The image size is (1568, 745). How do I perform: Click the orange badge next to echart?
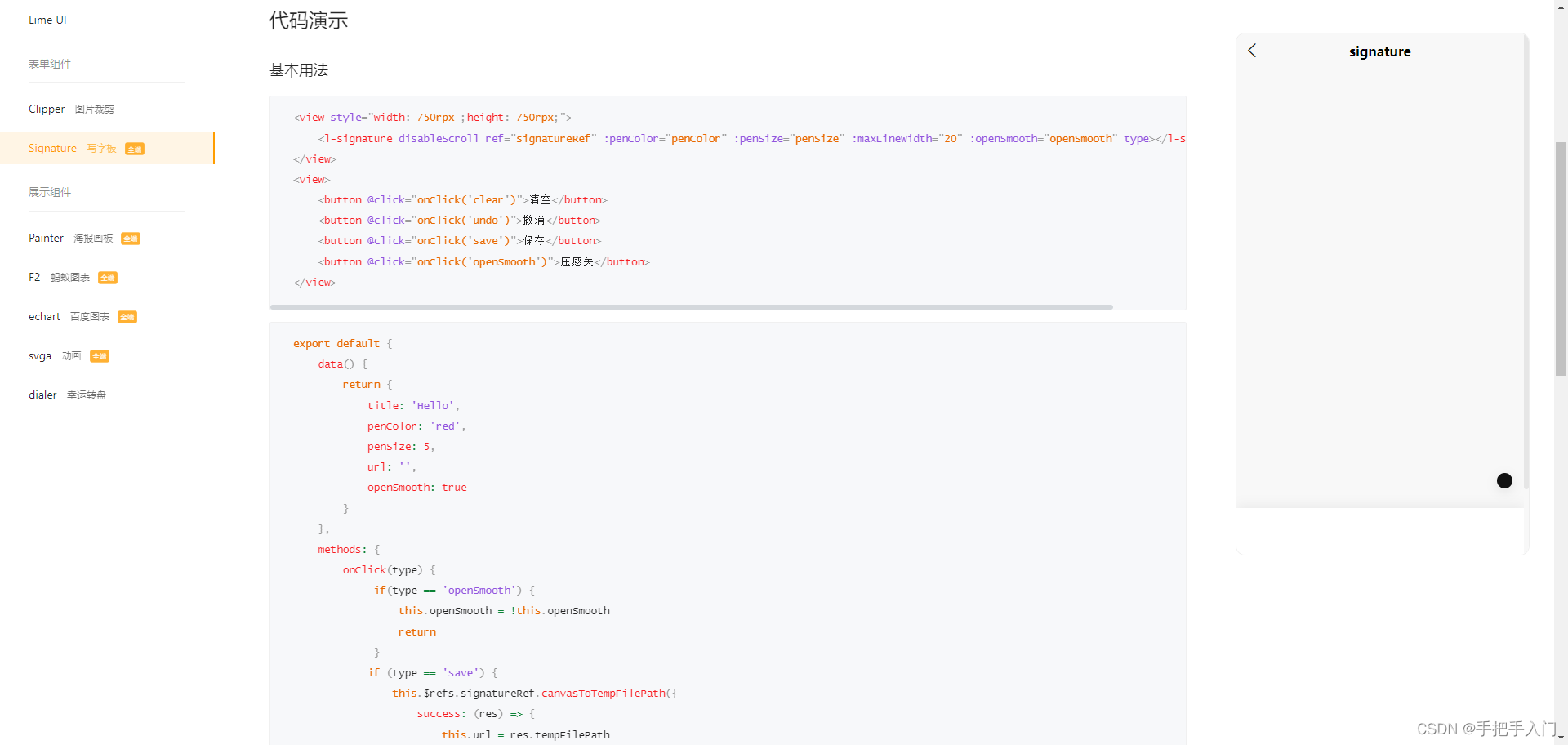[127, 317]
